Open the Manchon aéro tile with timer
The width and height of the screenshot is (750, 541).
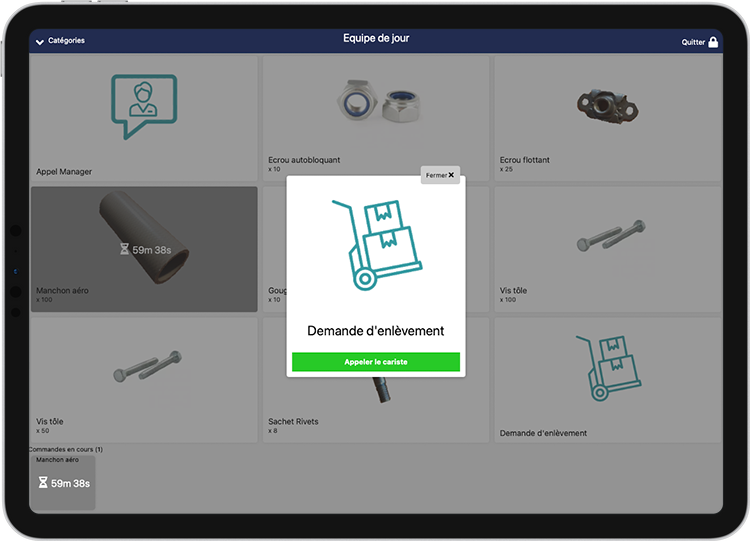click(x=144, y=249)
